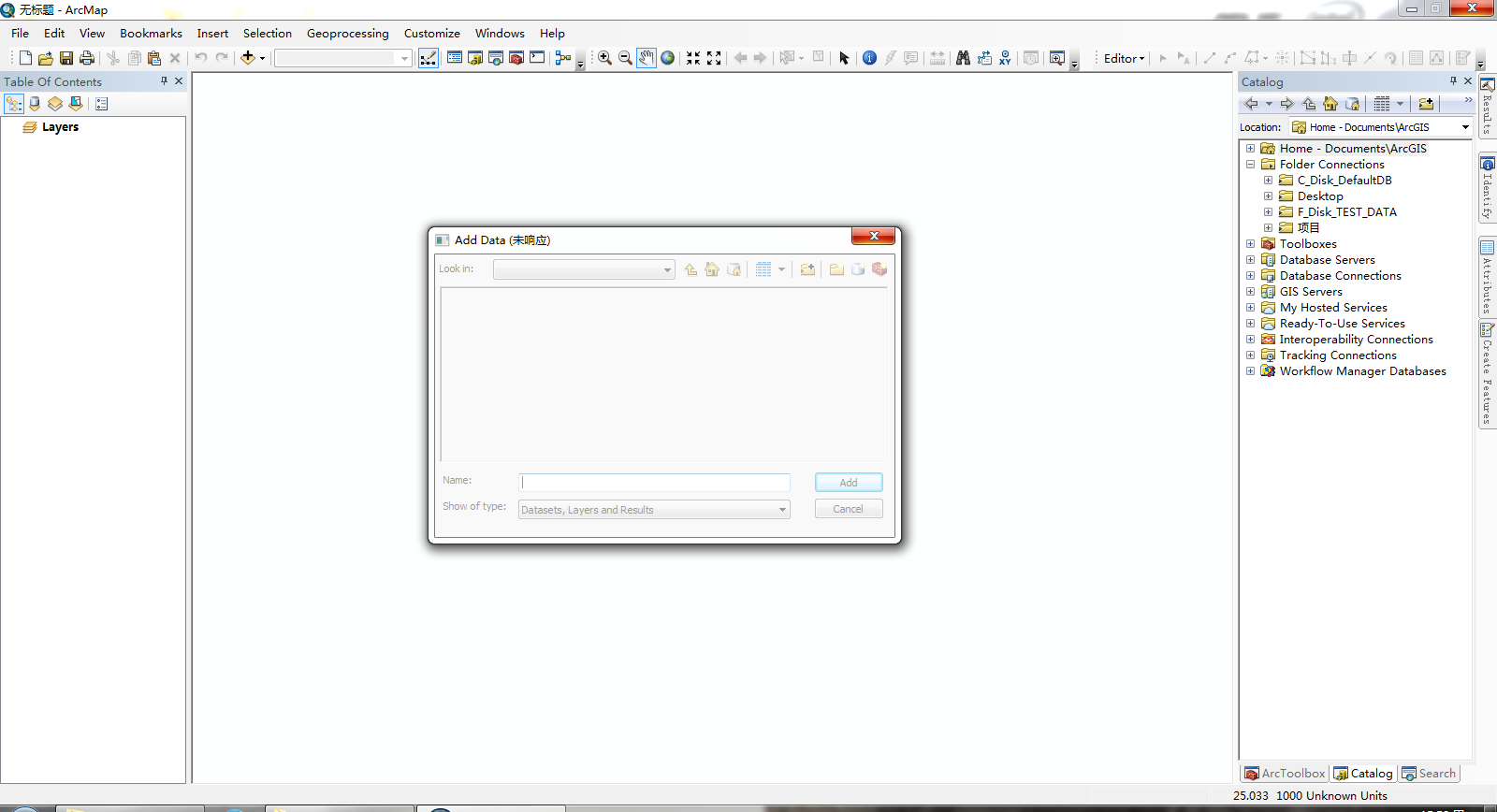Open the Table Of Contents window icon
This screenshot has width=1497, height=812.
455,58
